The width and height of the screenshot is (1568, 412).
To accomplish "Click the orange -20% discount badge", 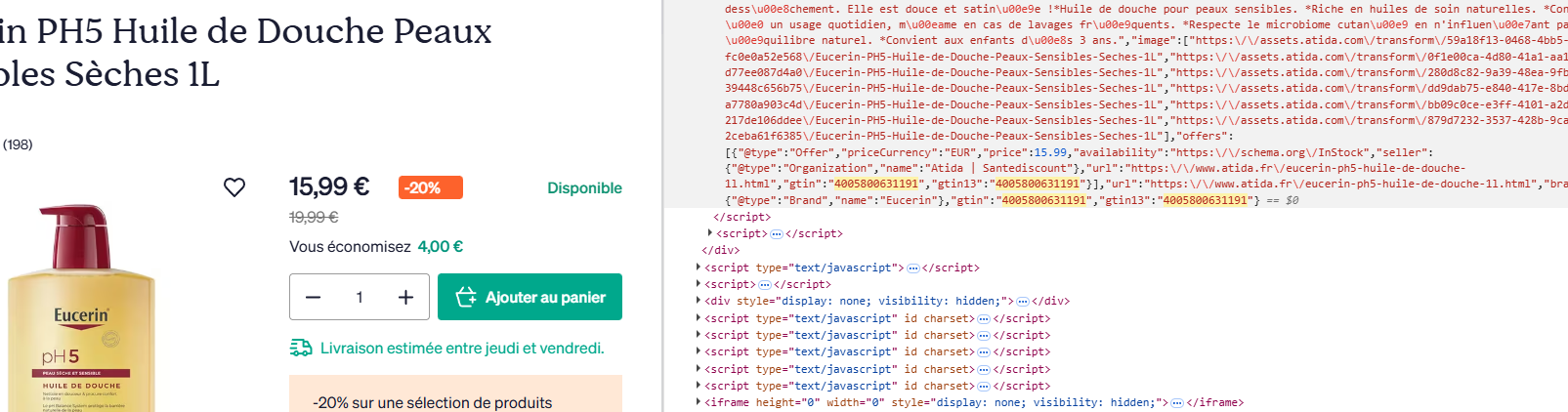I will (x=430, y=187).
